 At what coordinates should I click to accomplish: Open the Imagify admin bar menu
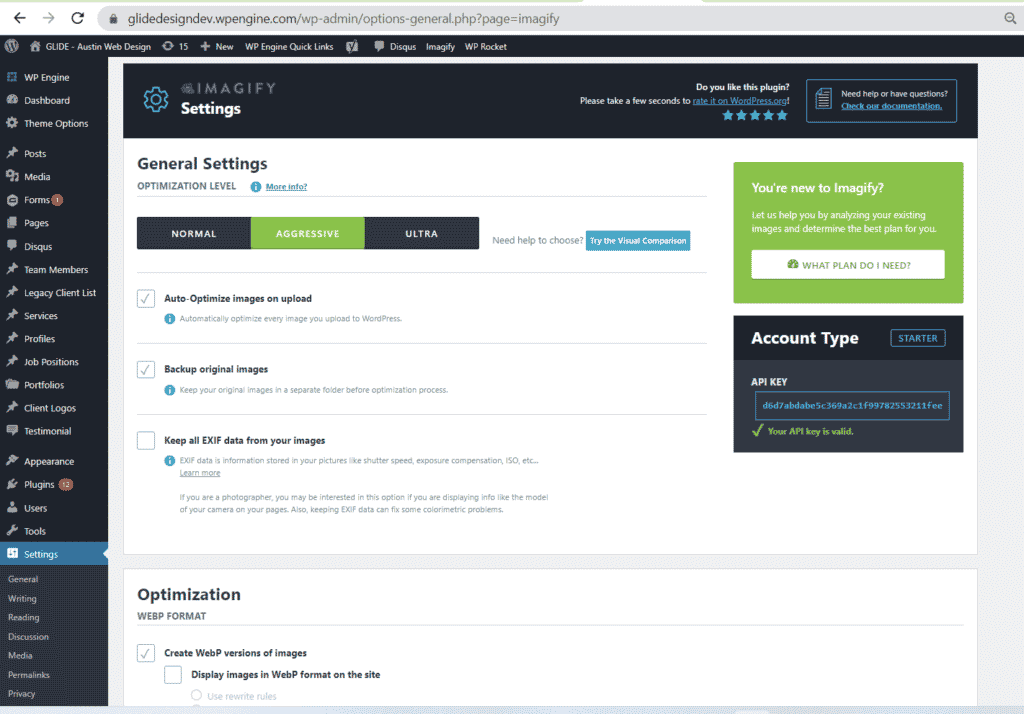tap(440, 46)
